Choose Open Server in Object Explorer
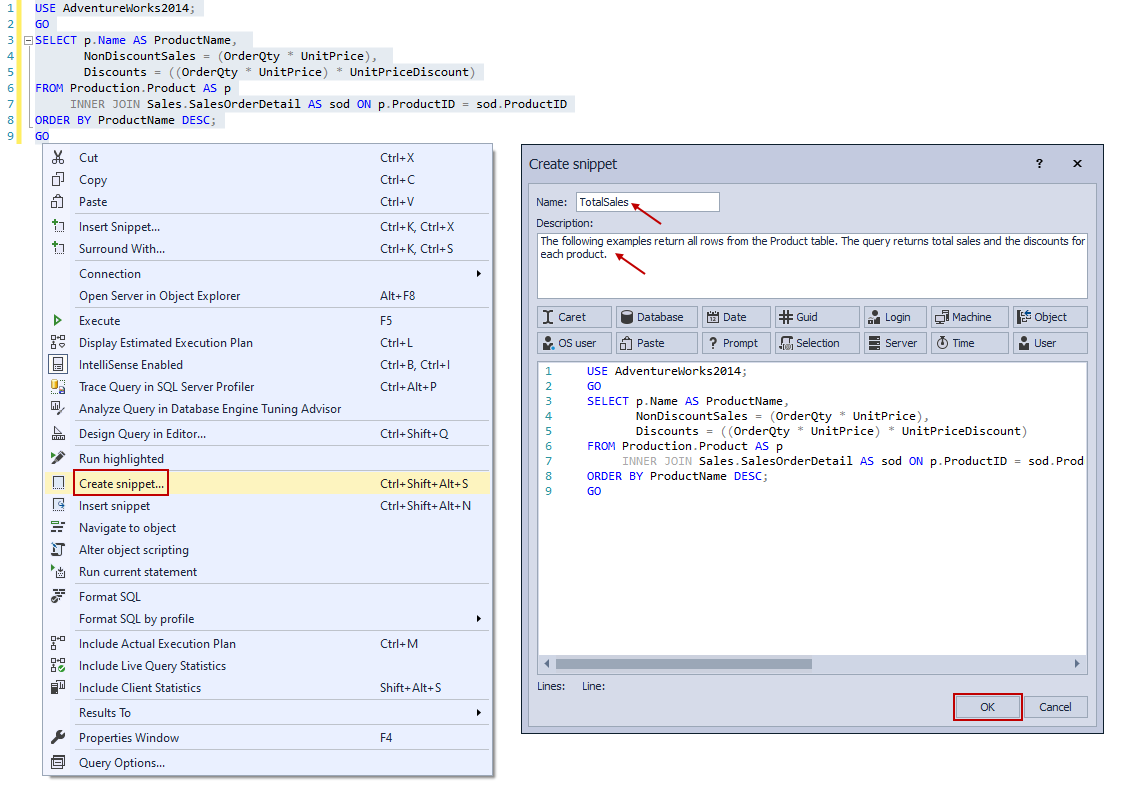 268,296
